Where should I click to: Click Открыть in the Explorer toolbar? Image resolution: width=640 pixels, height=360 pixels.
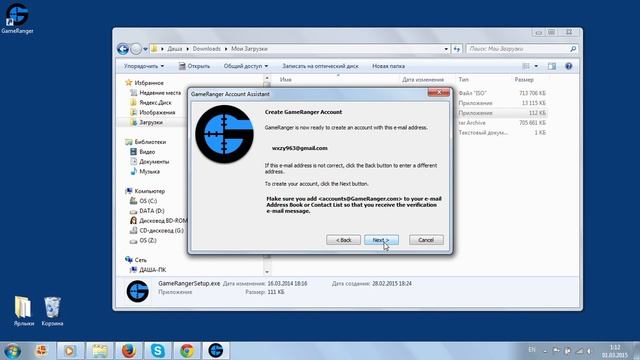point(195,66)
